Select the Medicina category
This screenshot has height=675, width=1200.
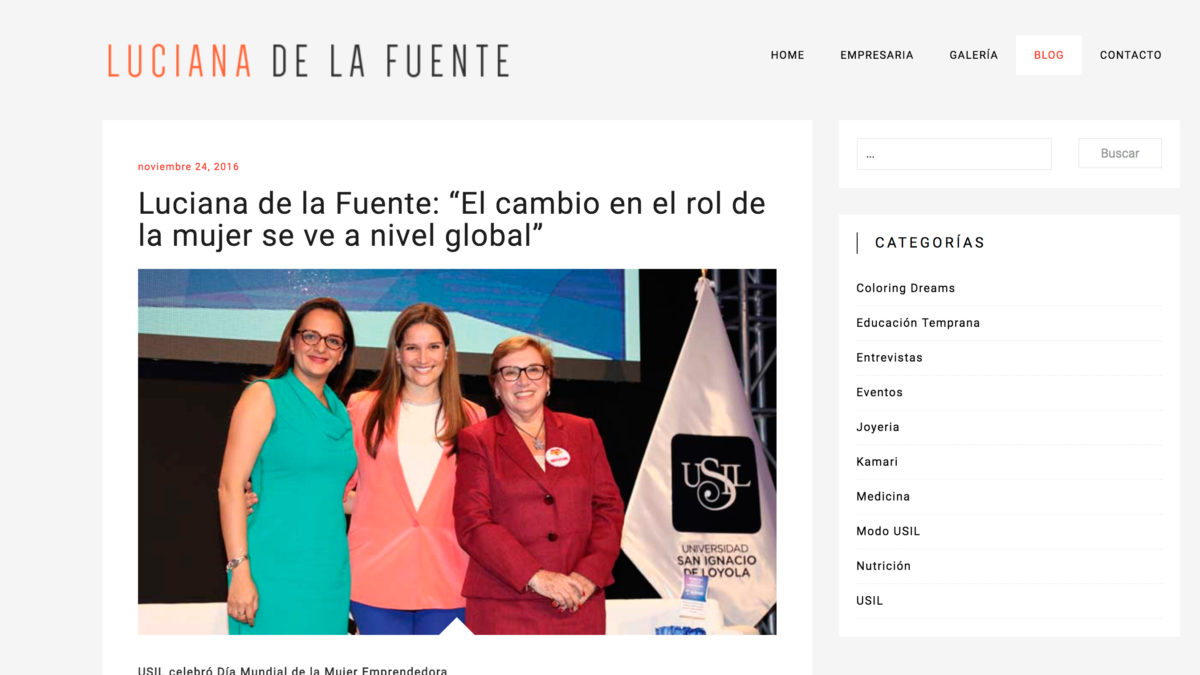click(x=883, y=496)
